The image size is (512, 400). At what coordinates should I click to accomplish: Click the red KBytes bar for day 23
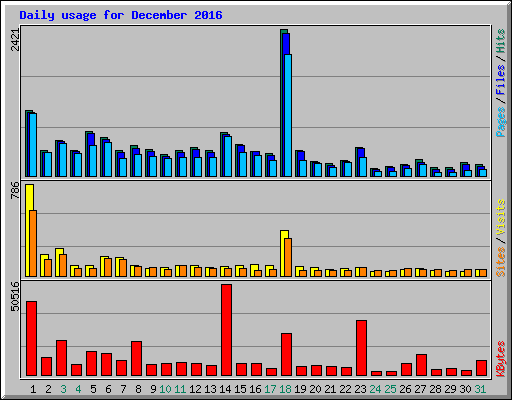click(362, 348)
